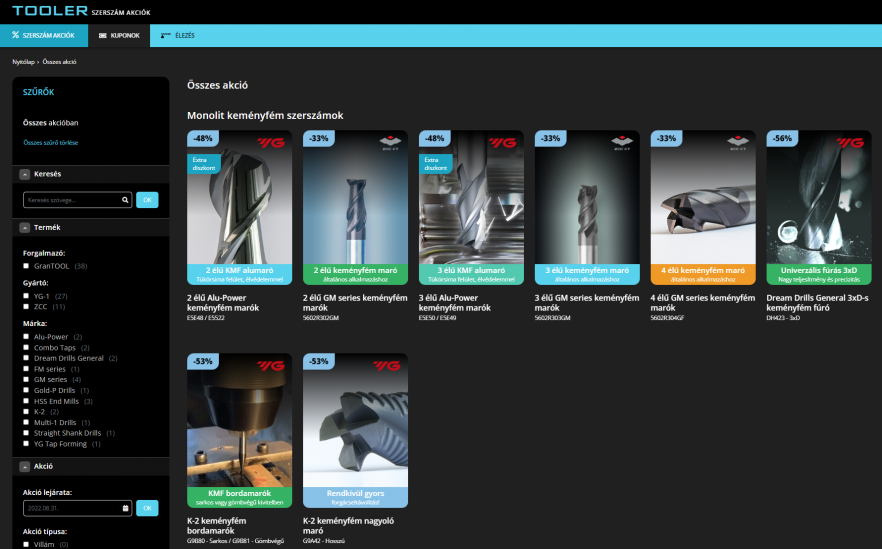
Task: Open 3 élű GM series keményfém marók title
Action: coord(587,303)
